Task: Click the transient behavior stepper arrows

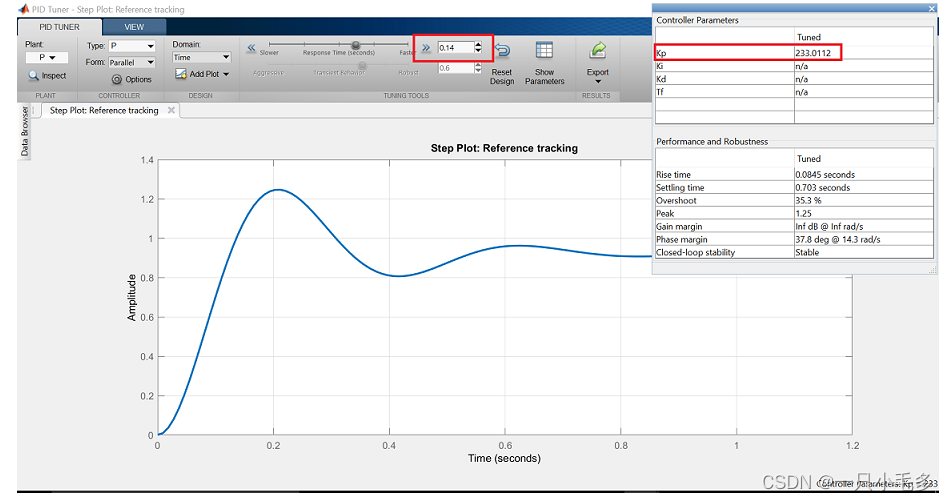Action: (478, 68)
